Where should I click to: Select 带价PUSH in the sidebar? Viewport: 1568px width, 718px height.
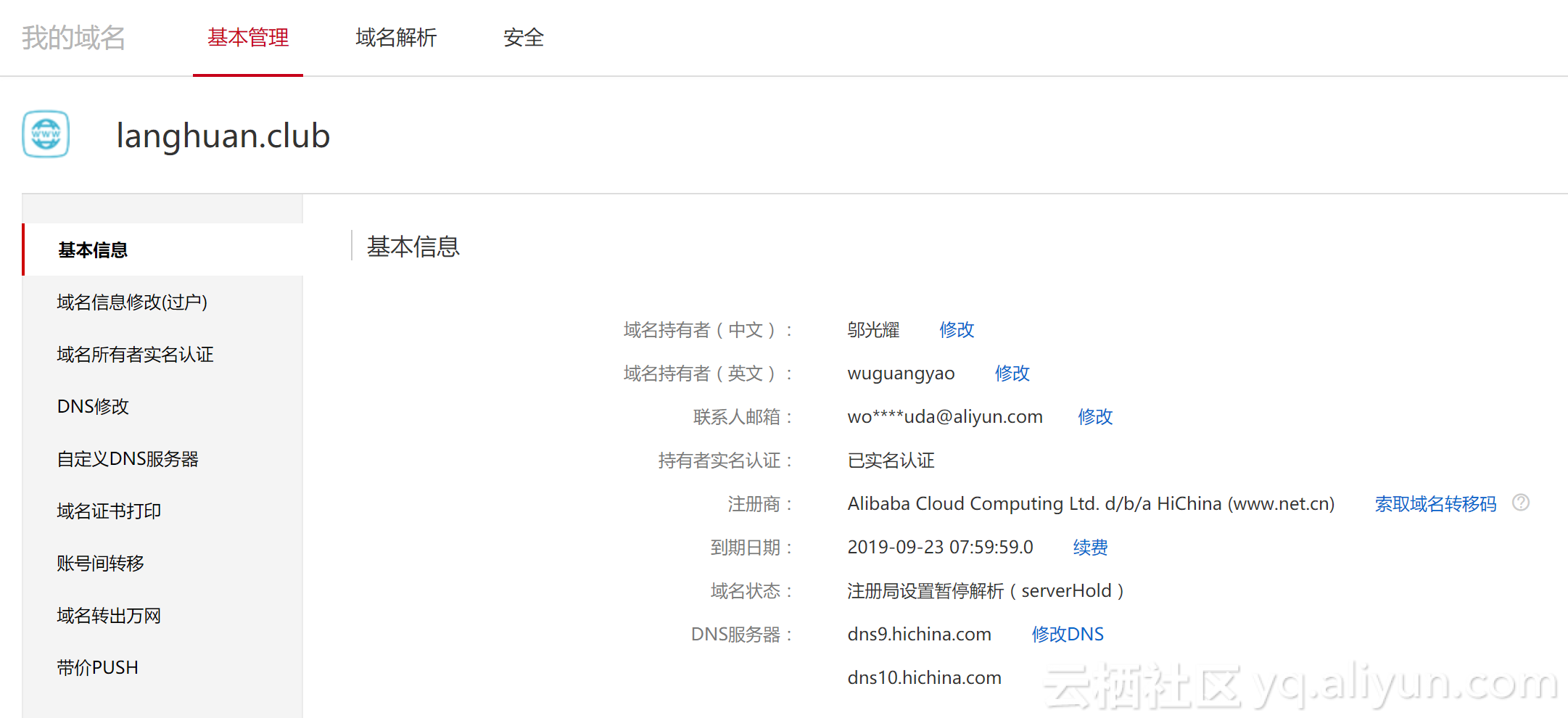tap(97, 668)
